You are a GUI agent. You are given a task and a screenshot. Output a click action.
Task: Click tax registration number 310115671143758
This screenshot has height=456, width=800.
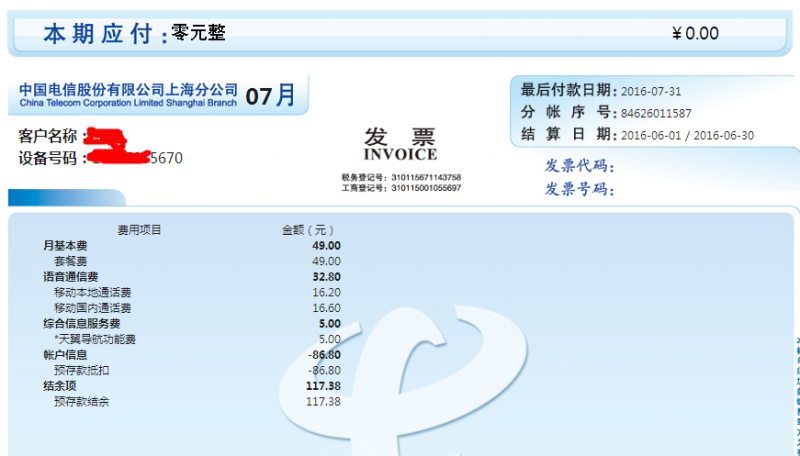click(x=426, y=178)
